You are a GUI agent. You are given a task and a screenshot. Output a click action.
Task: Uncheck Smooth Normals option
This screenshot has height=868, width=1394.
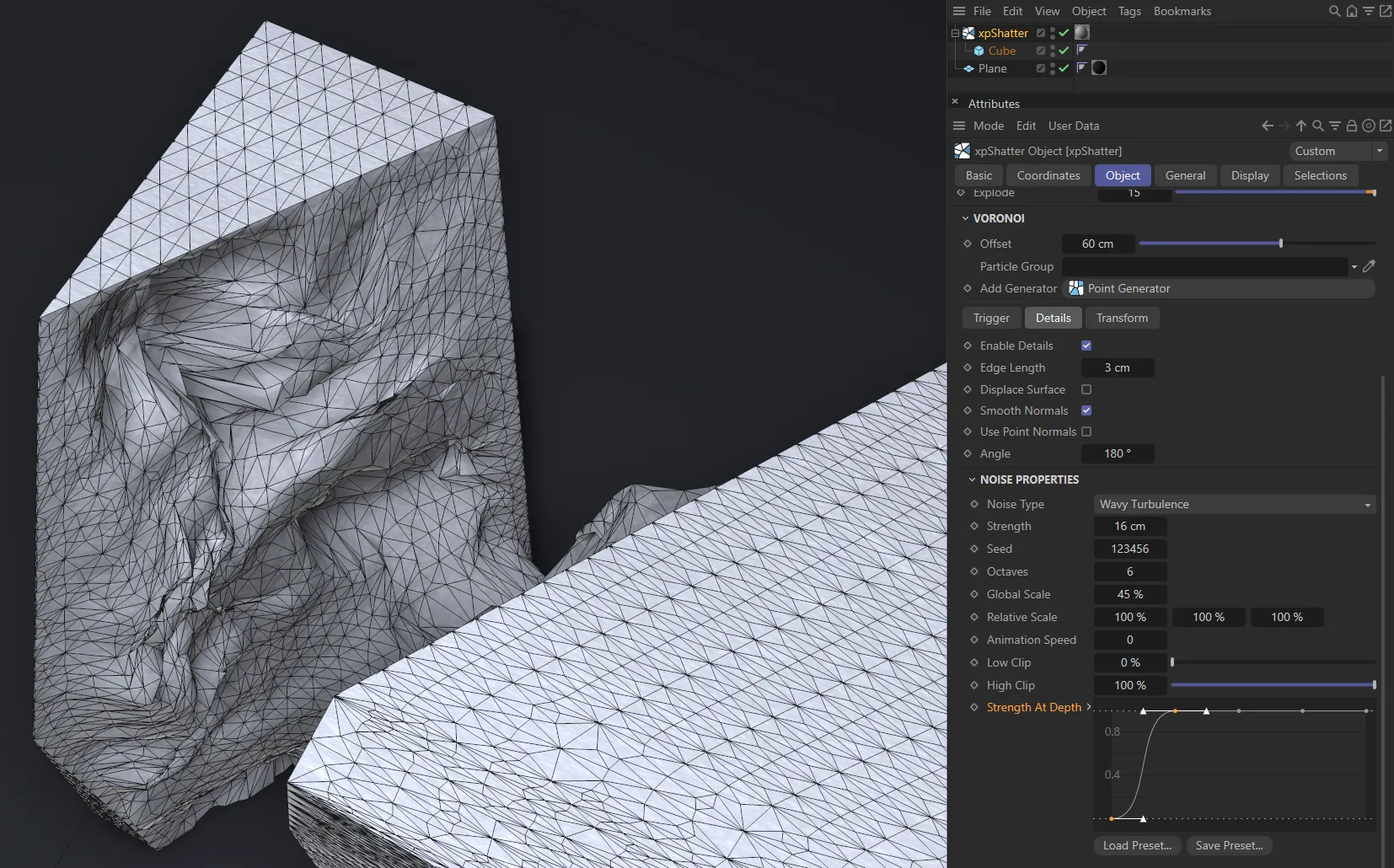click(1086, 410)
